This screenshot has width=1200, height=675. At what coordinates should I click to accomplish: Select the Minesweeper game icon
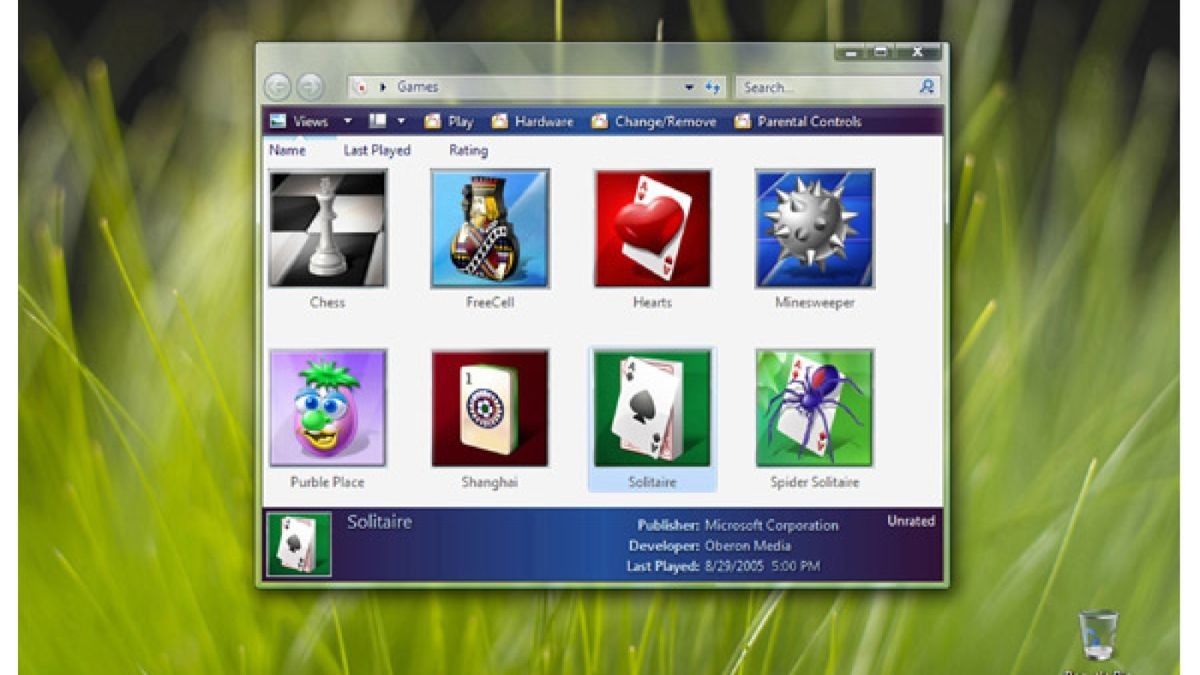pyautogui.click(x=814, y=229)
